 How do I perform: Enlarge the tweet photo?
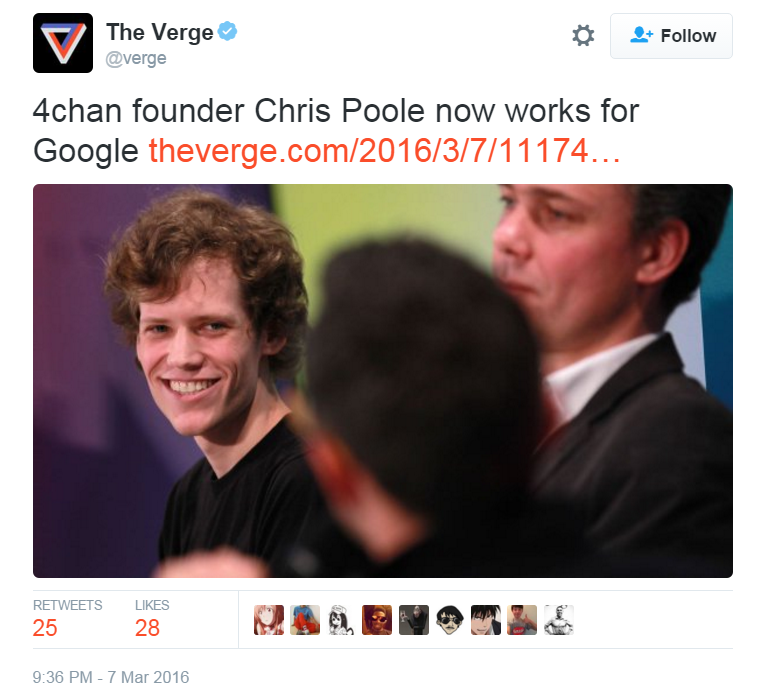point(383,380)
